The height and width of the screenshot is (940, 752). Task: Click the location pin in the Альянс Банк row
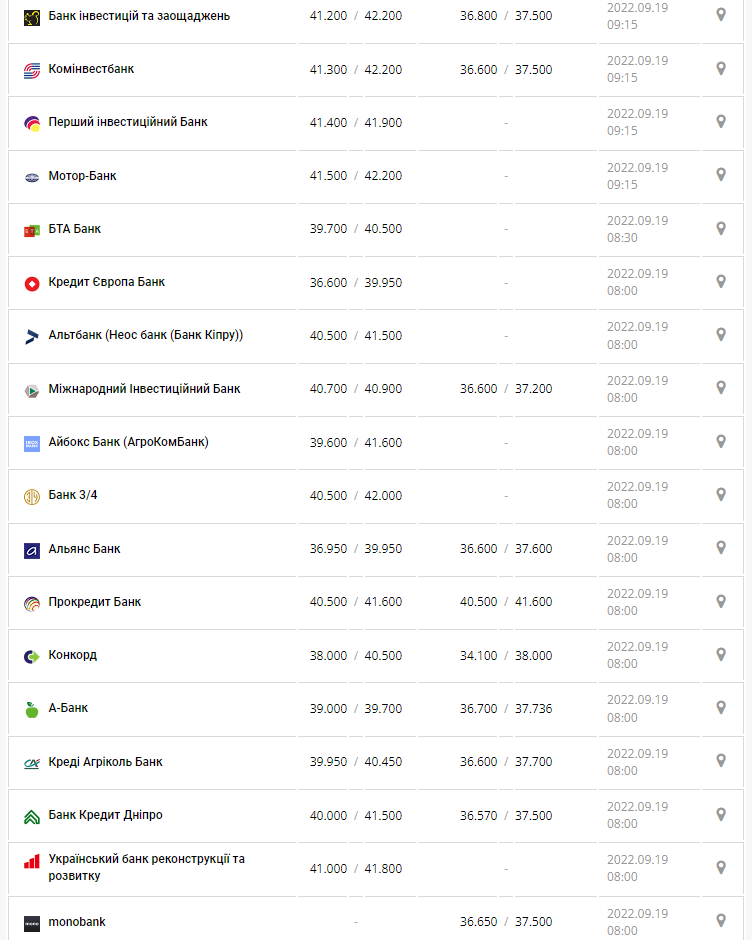click(720, 548)
